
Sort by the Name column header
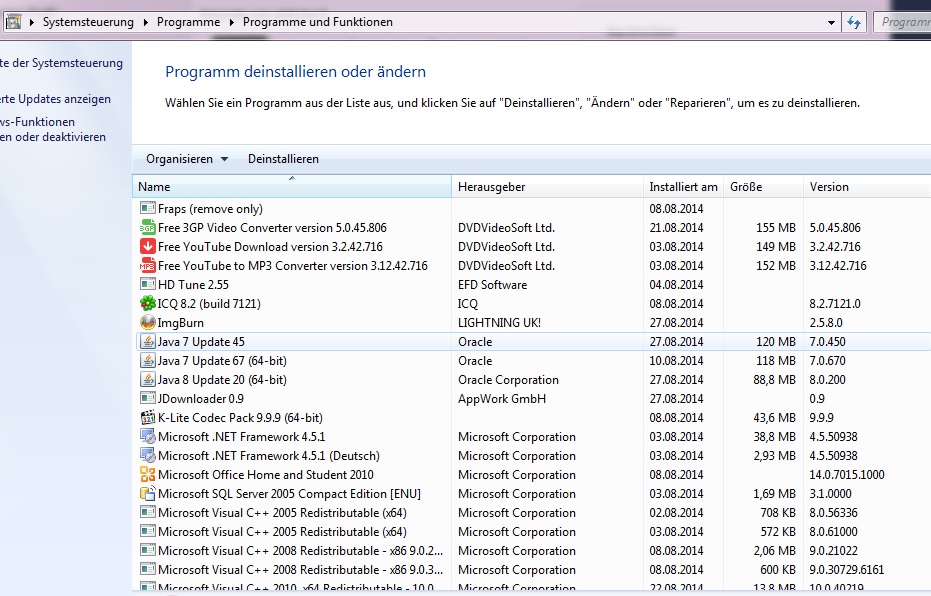pyautogui.click(x=292, y=186)
